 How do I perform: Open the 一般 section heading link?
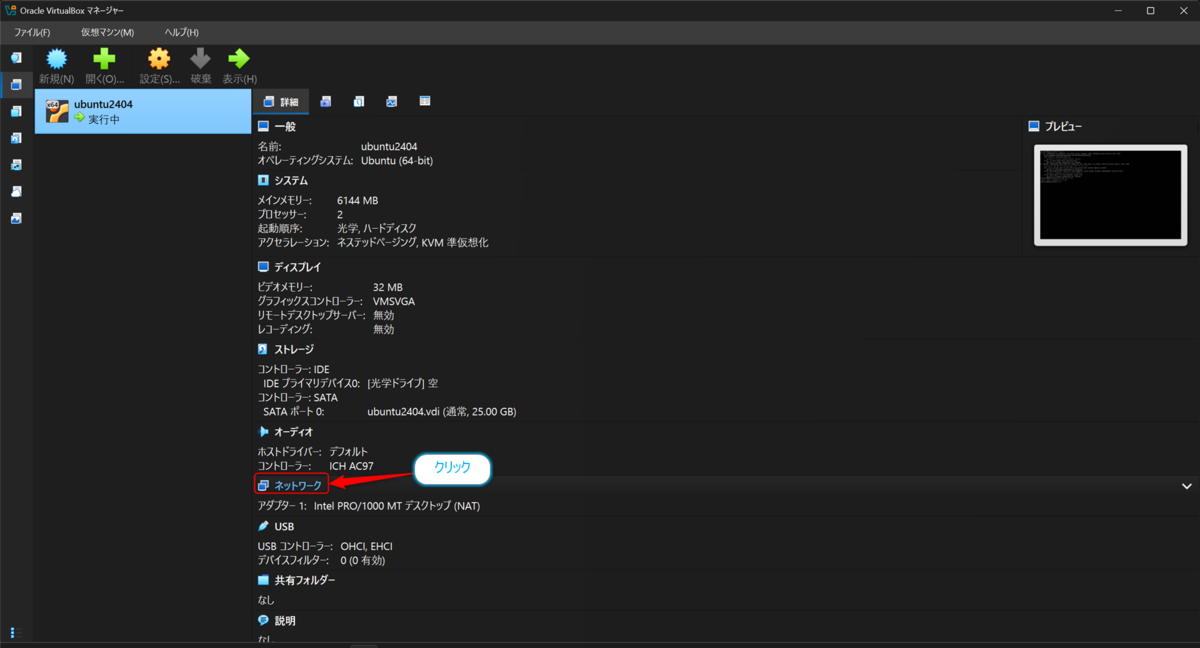285,127
